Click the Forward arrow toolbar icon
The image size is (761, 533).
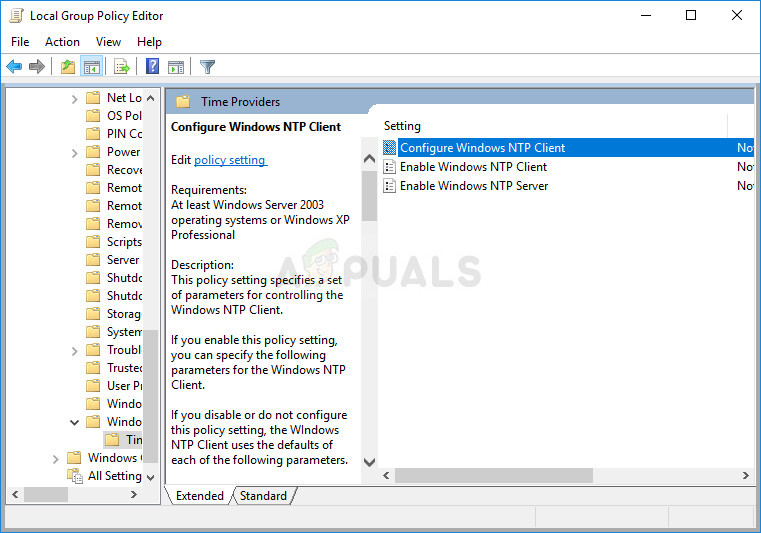point(37,66)
